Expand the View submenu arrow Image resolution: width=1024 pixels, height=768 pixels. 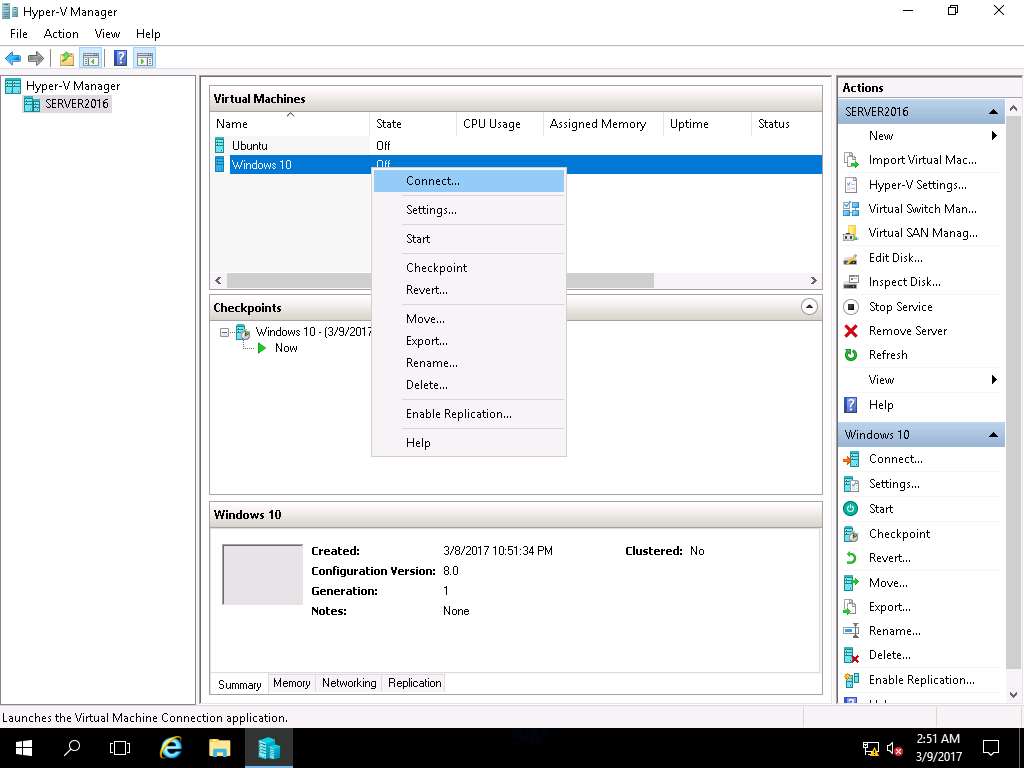995,379
